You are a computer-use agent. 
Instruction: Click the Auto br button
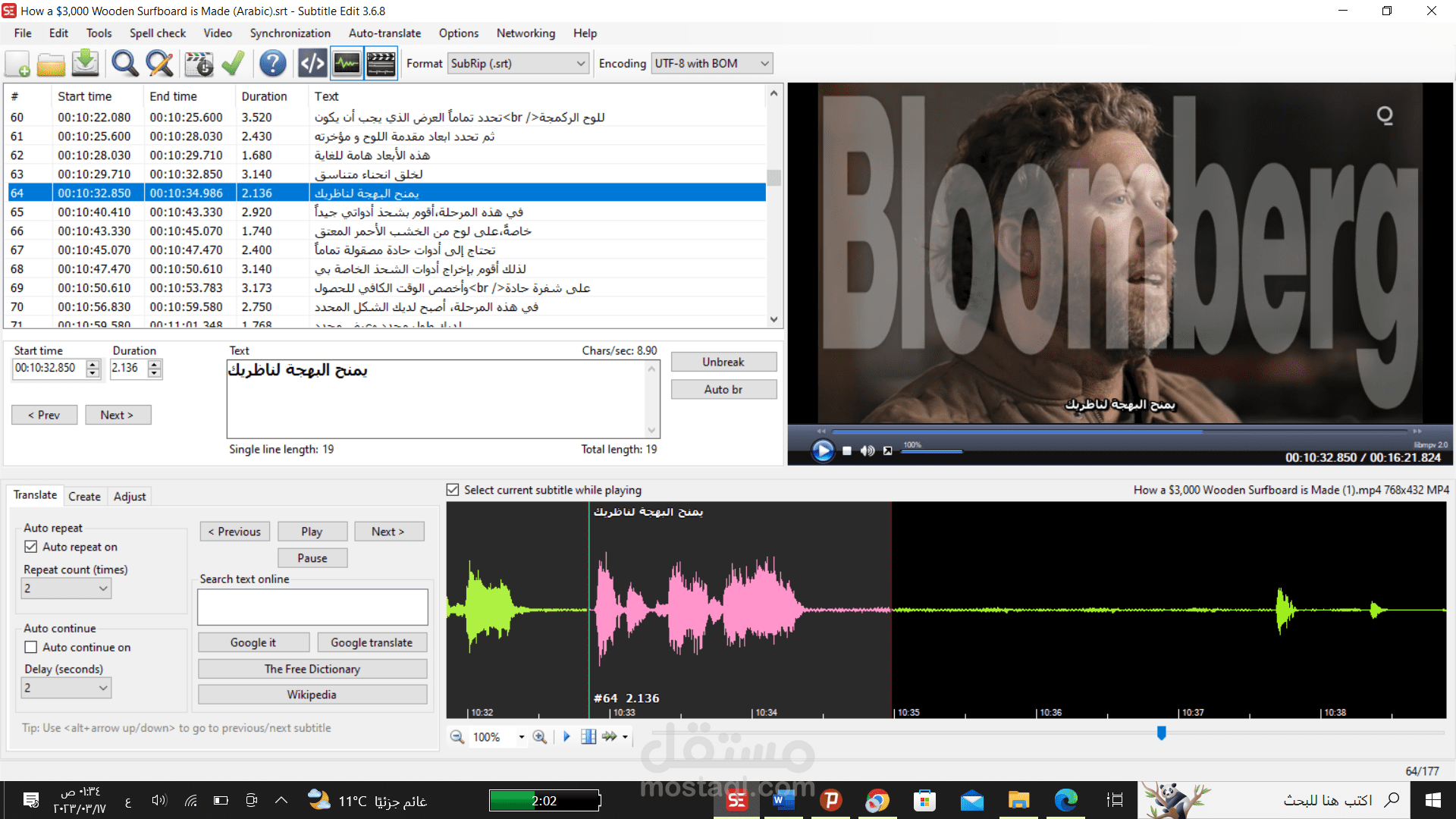723,389
